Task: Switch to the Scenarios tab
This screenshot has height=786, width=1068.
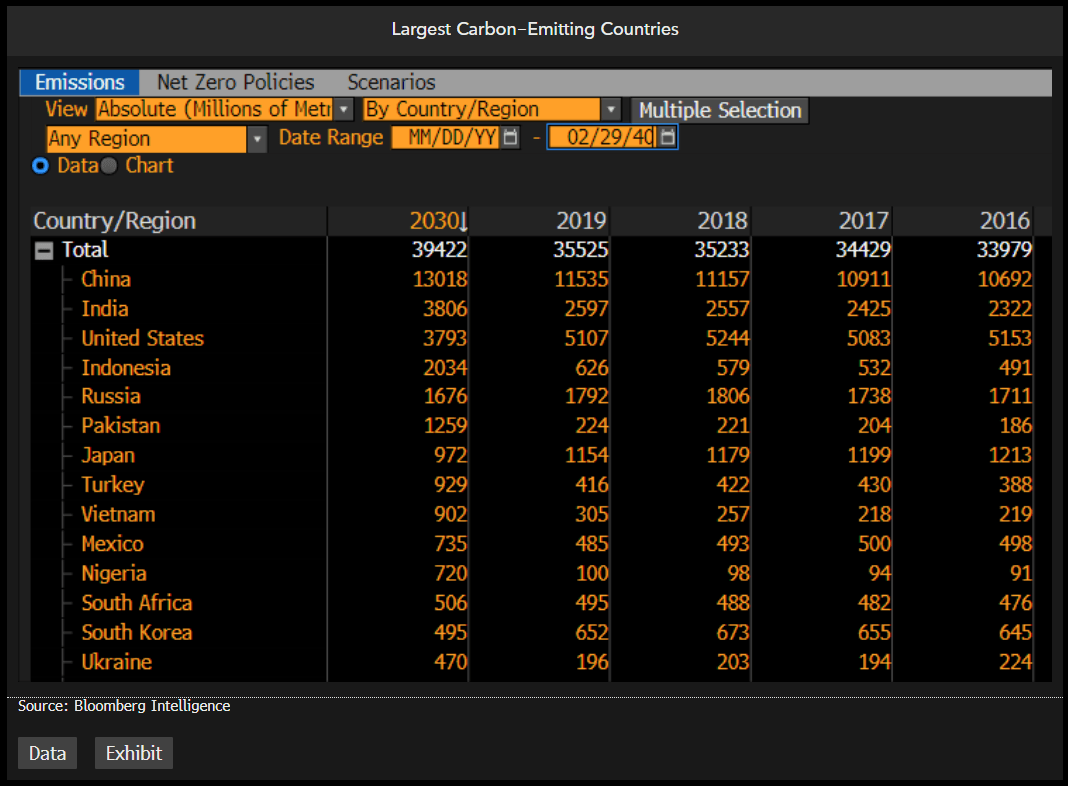Action: tap(391, 82)
